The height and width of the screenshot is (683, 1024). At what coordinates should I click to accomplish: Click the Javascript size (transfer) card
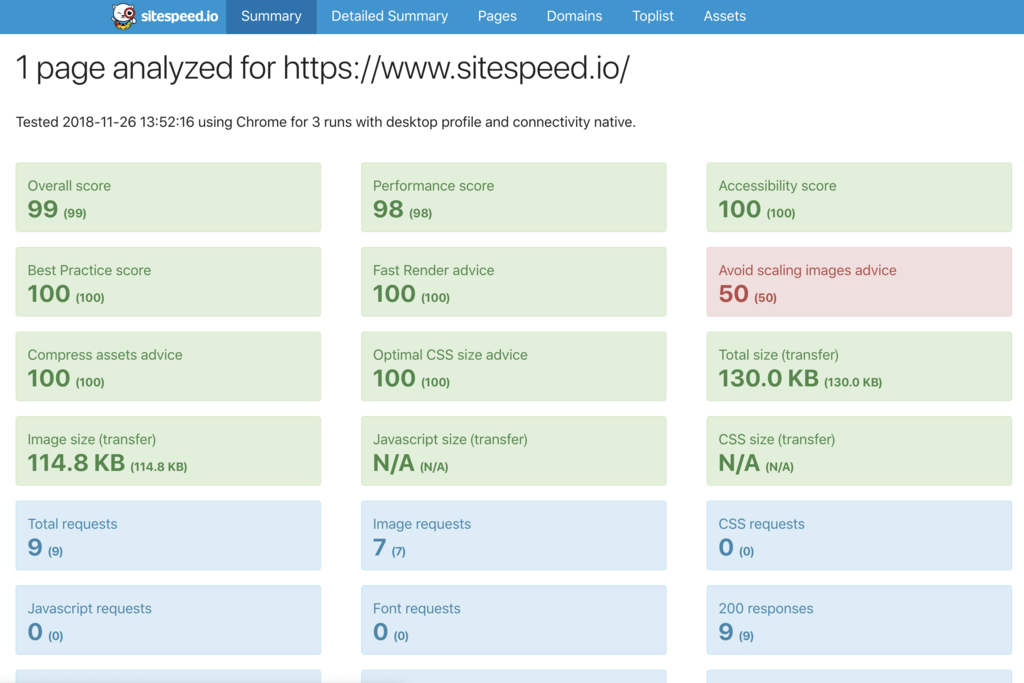point(513,451)
